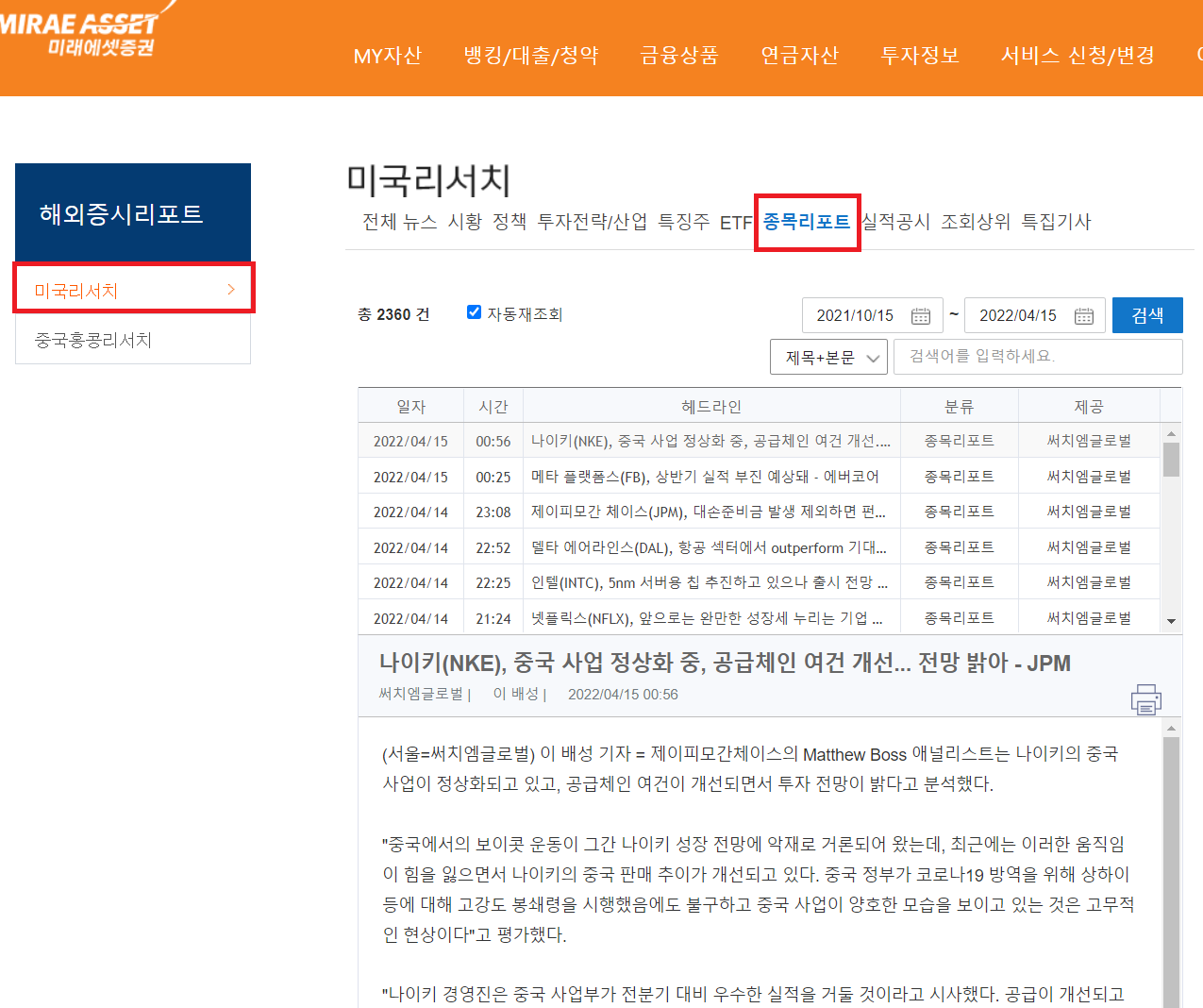Click the news list scrollbar thumb
1203x1008 pixels.
(x=1171, y=460)
